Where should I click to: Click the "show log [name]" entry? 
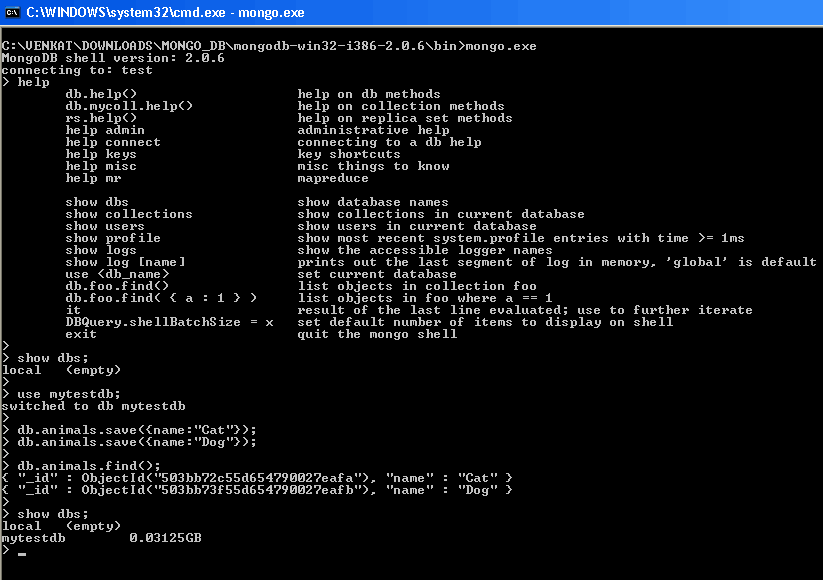(125, 262)
